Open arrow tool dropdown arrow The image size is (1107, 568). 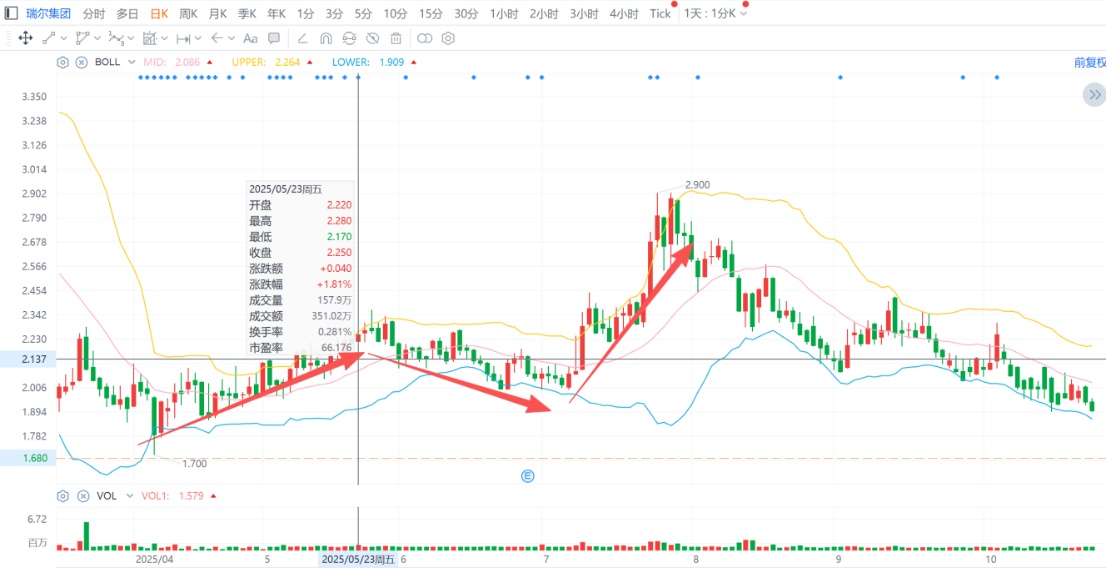[232, 38]
